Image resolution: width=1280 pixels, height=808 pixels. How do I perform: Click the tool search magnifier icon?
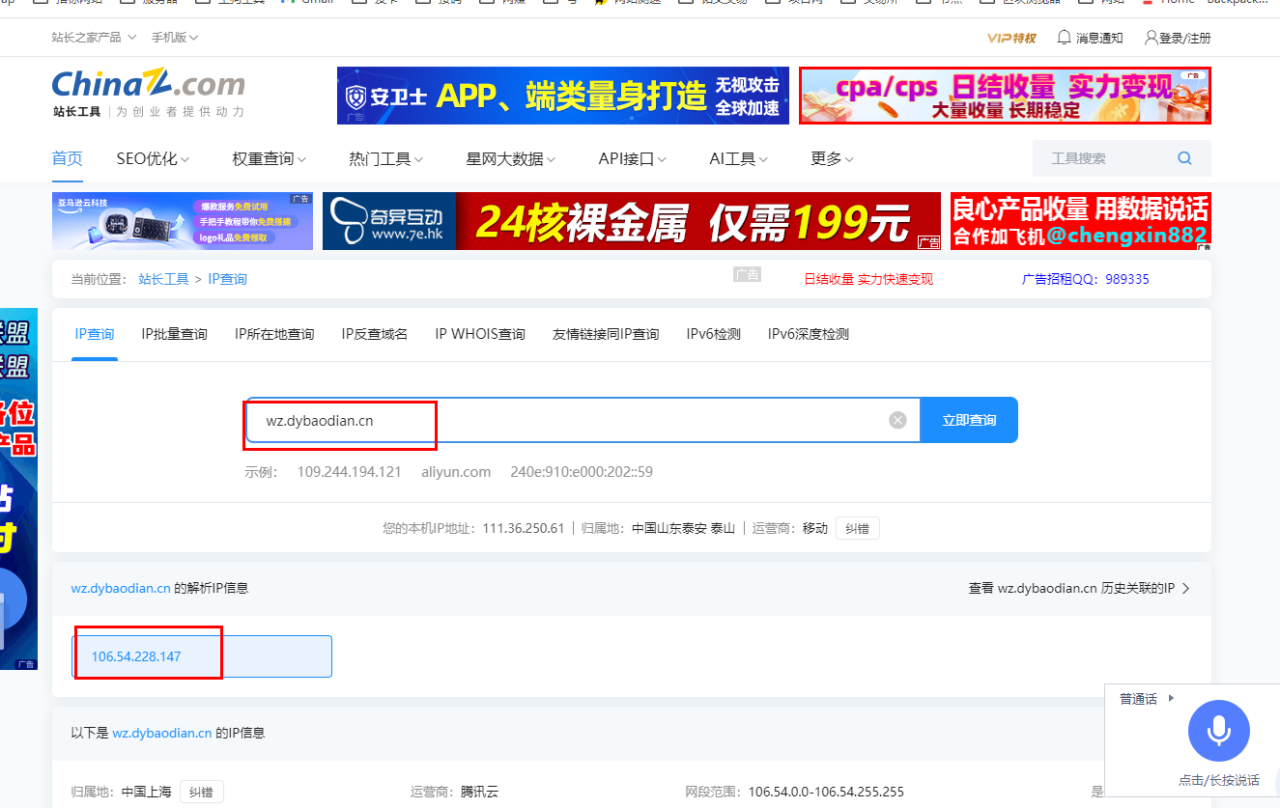click(x=1185, y=158)
